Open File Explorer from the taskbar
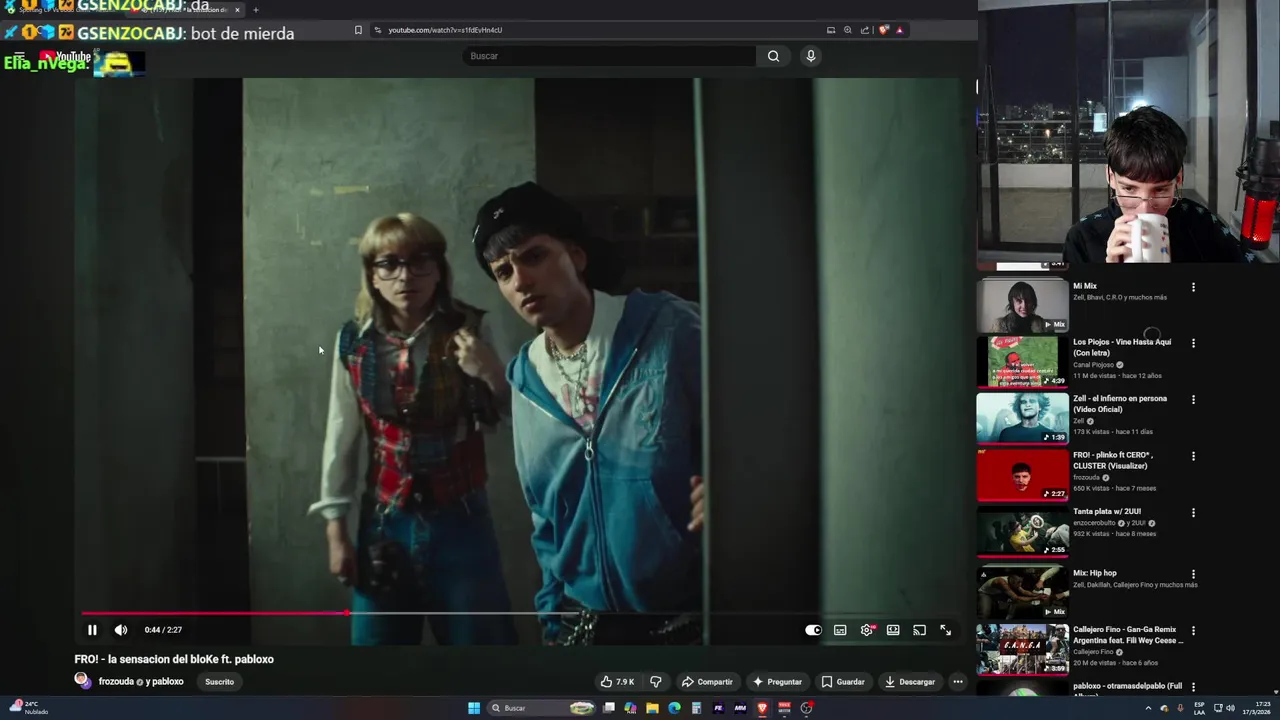The width and height of the screenshot is (1280, 720). tap(652, 708)
